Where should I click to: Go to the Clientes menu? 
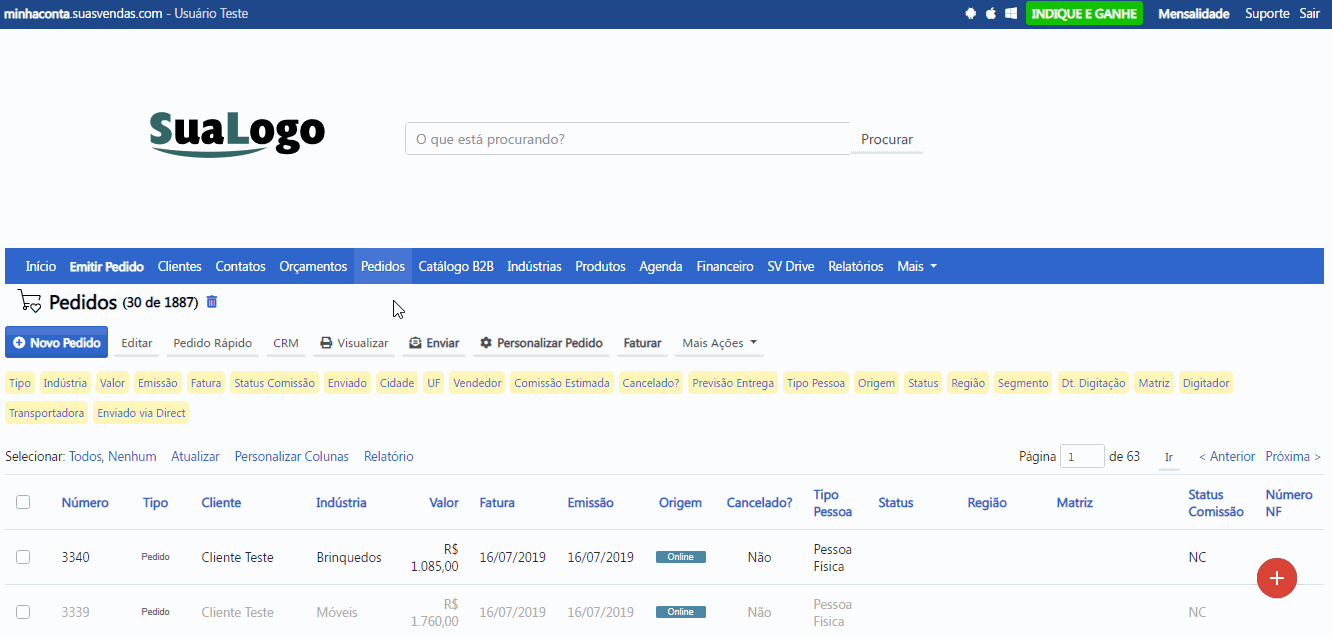coord(180,266)
